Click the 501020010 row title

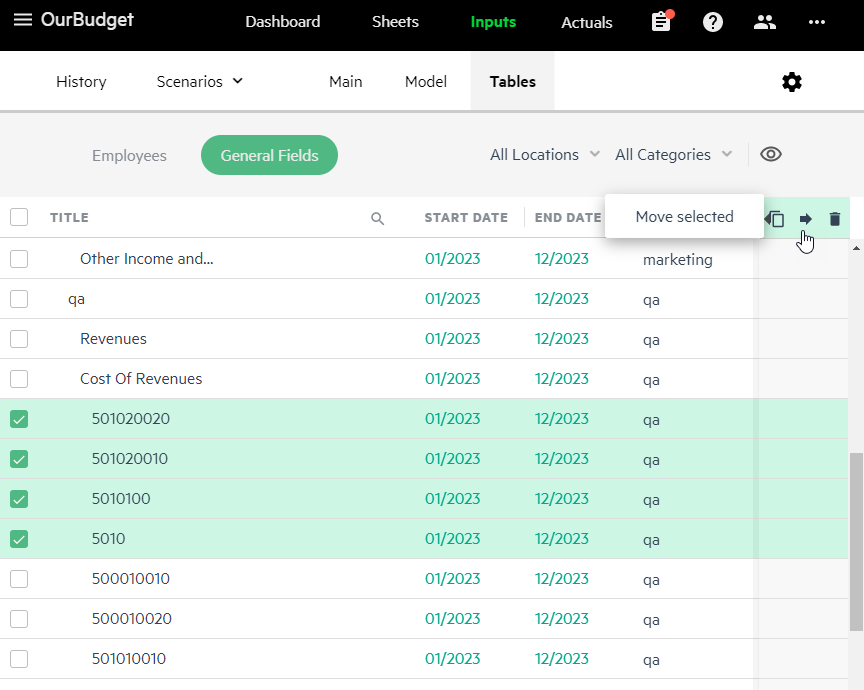coord(129,459)
